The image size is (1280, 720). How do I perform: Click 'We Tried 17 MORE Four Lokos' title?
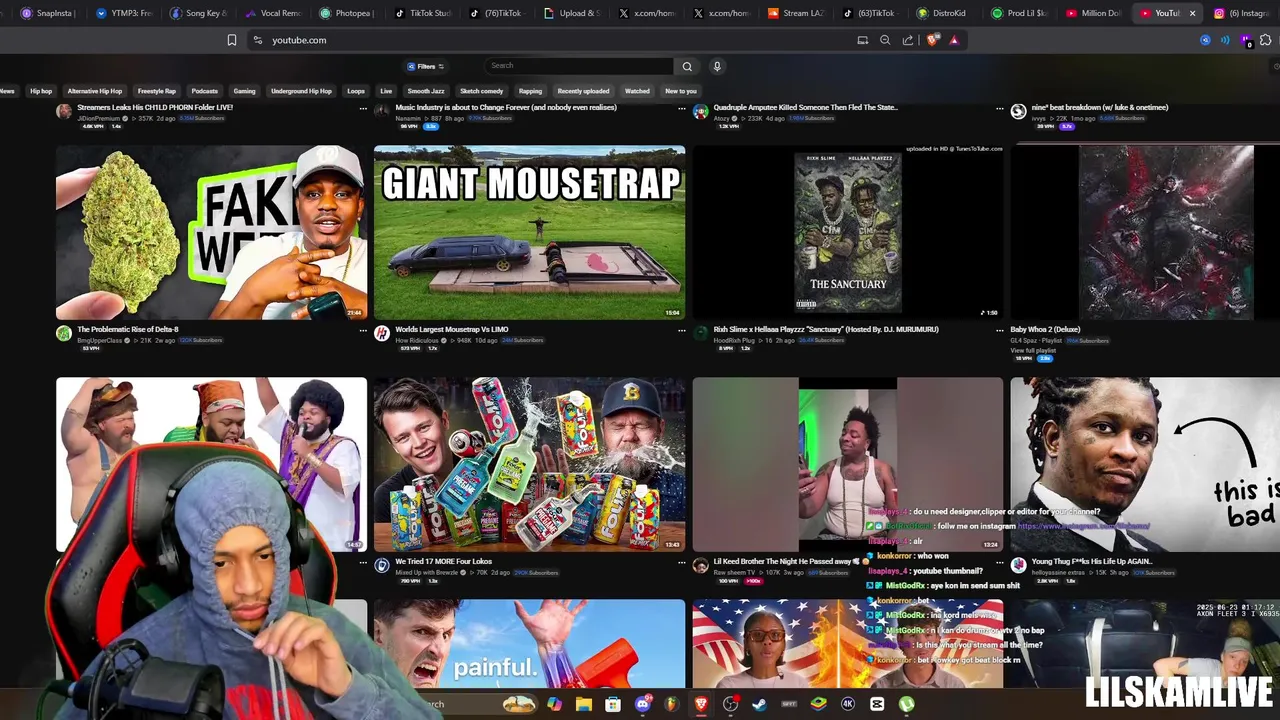(443, 561)
